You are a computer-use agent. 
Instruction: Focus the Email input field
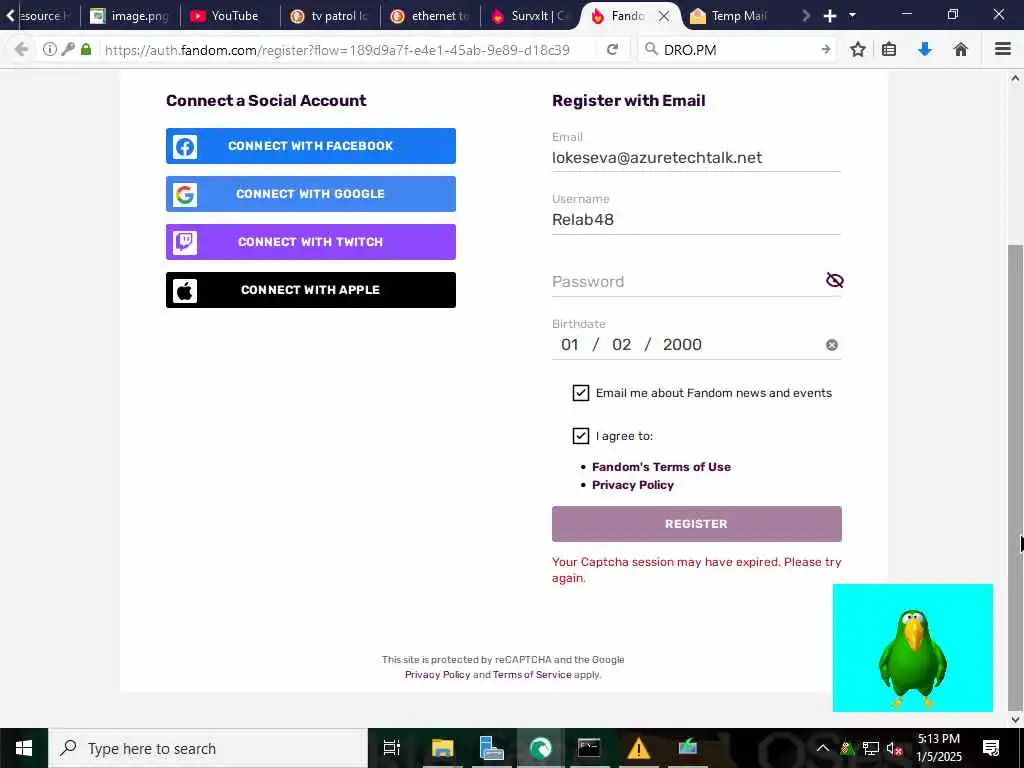(696, 158)
